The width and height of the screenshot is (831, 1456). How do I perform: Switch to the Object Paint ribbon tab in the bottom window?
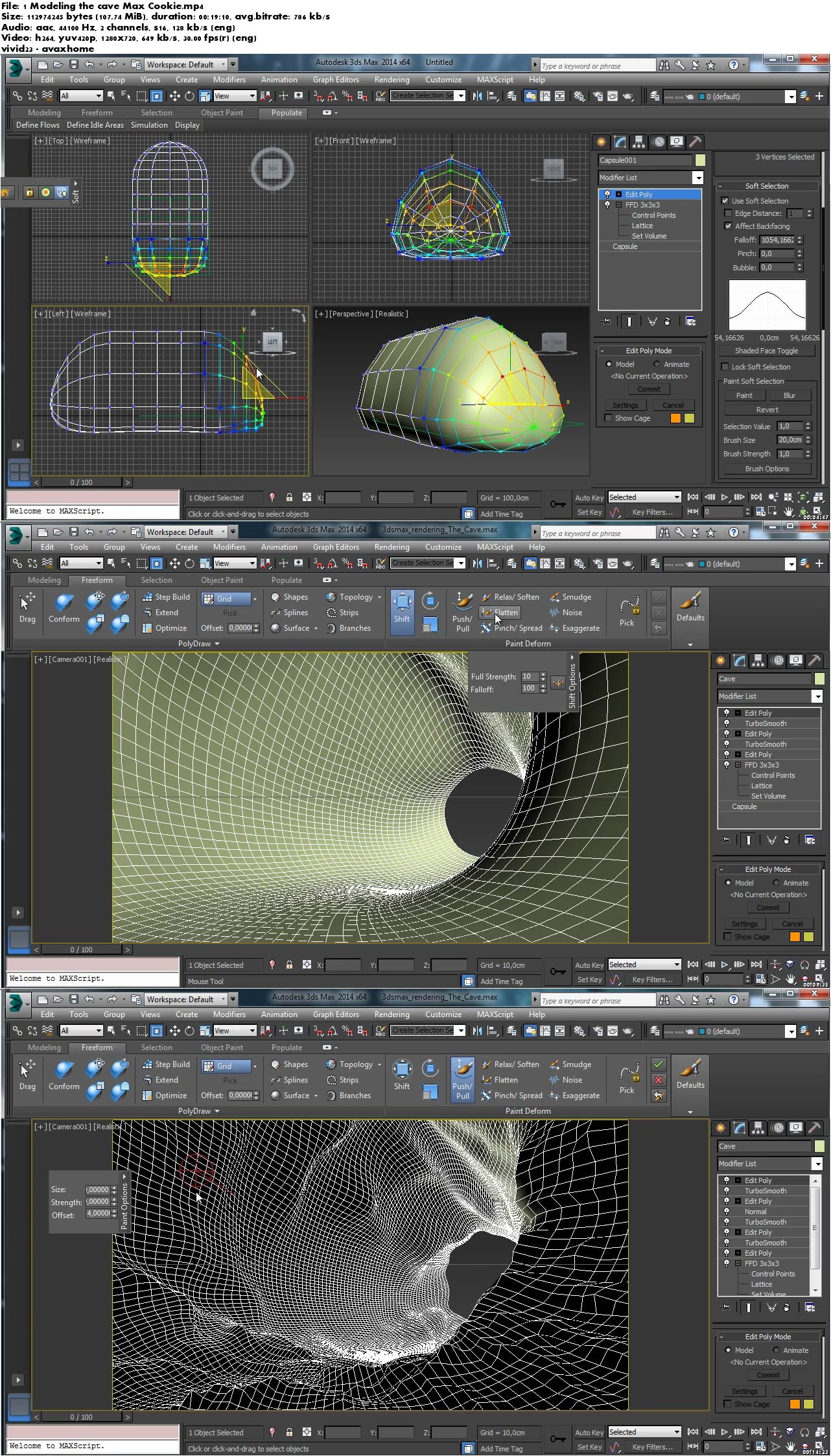coord(222,1048)
